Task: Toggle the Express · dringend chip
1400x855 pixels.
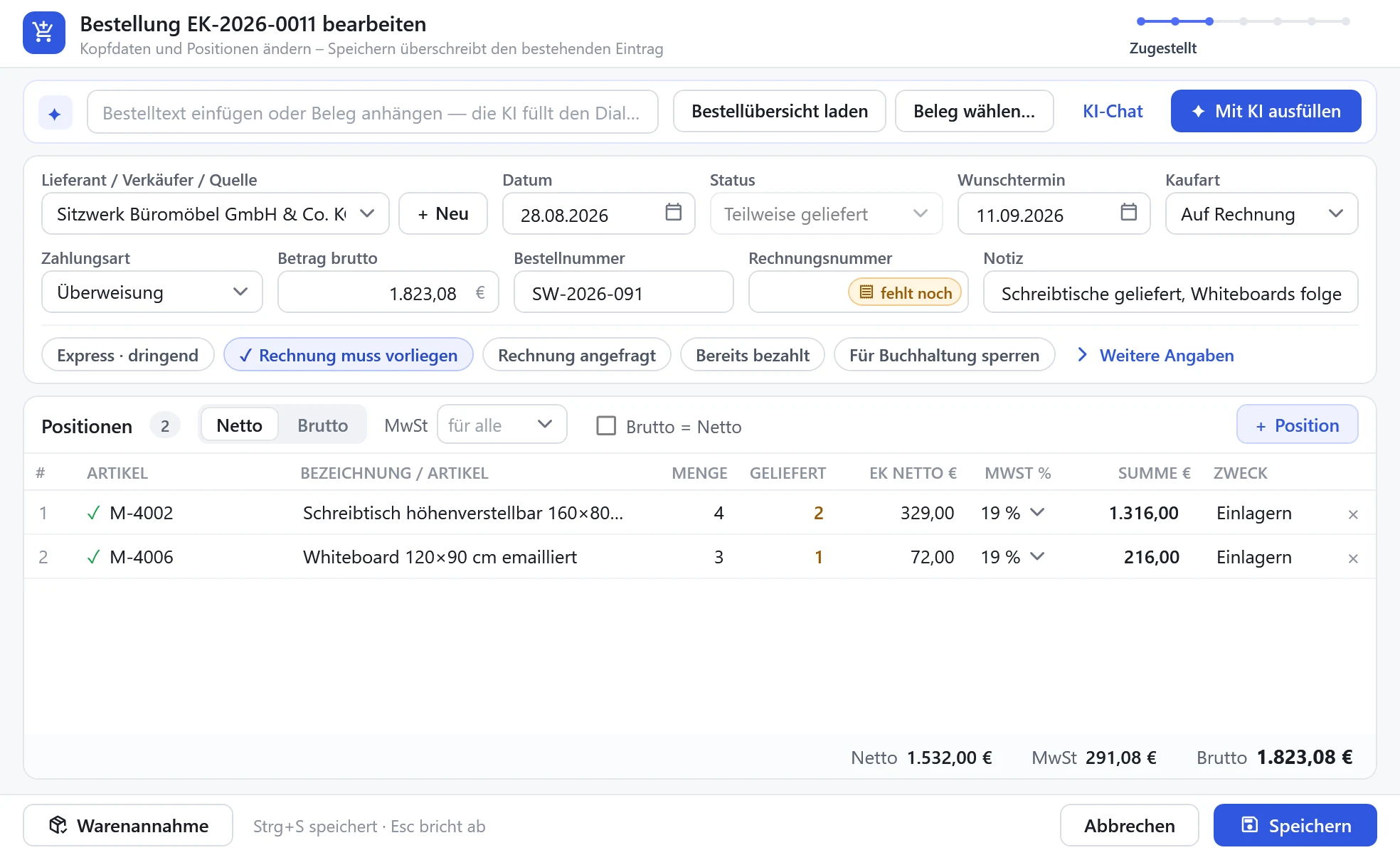Action: (128, 355)
